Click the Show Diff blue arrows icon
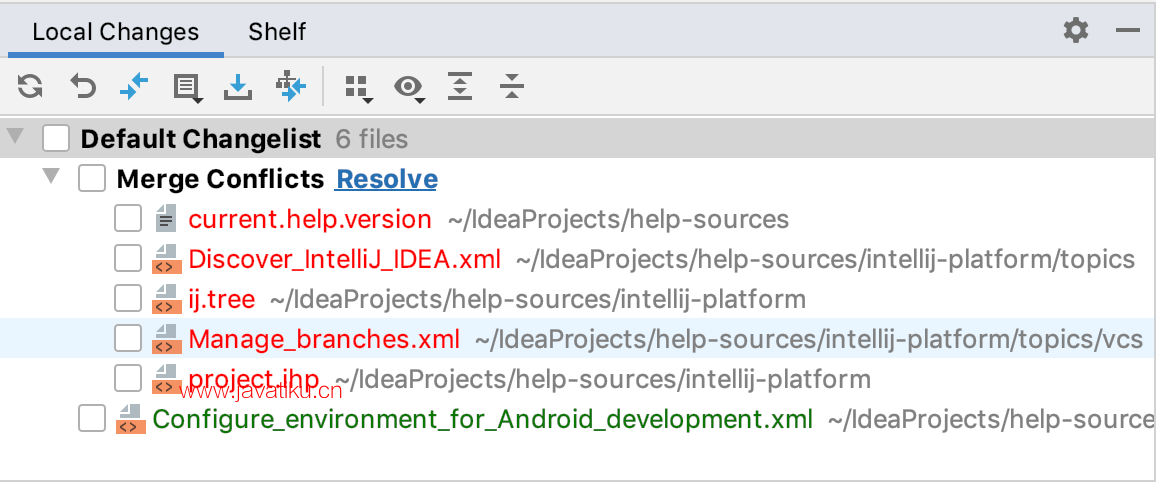Viewport: 1156px width, 482px height. [134, 86]
